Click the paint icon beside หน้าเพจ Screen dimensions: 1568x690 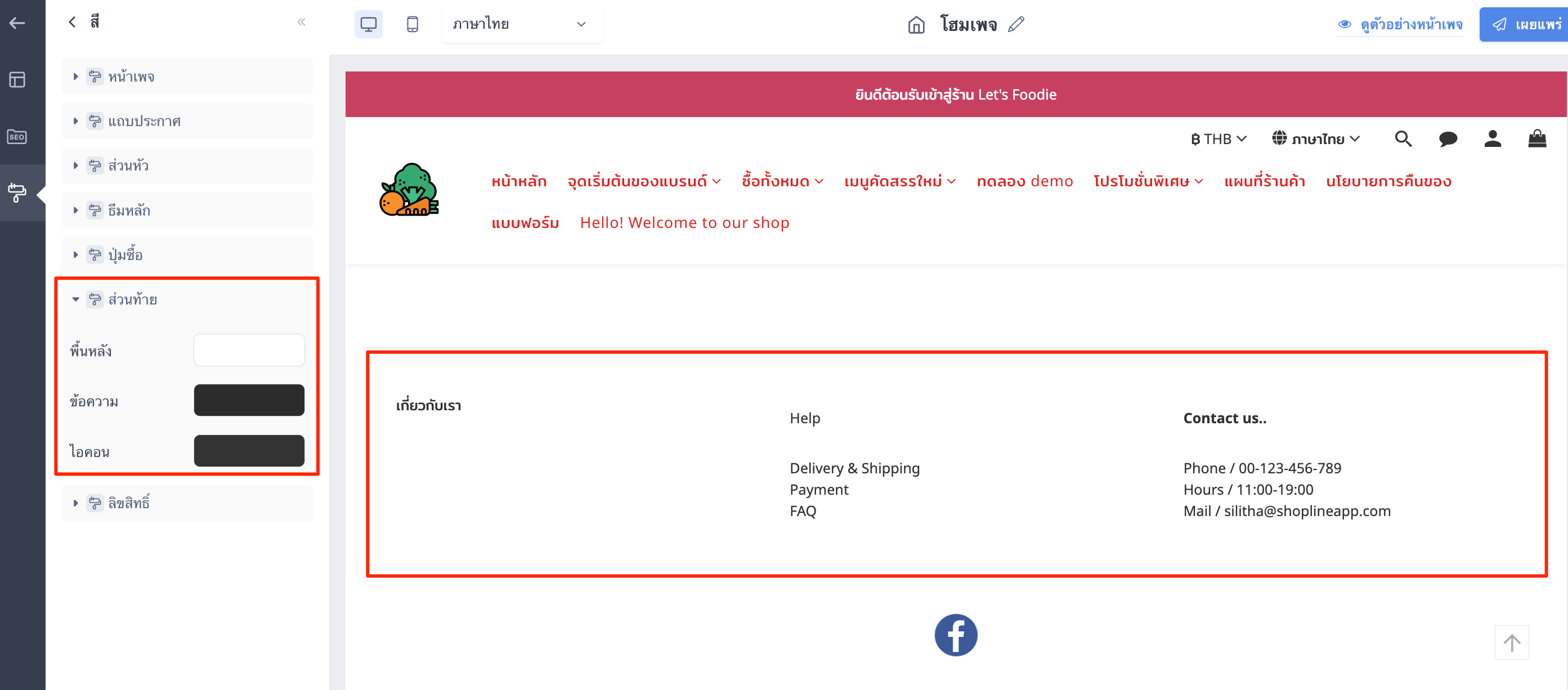pyautogui.click(x=95, y=77)
